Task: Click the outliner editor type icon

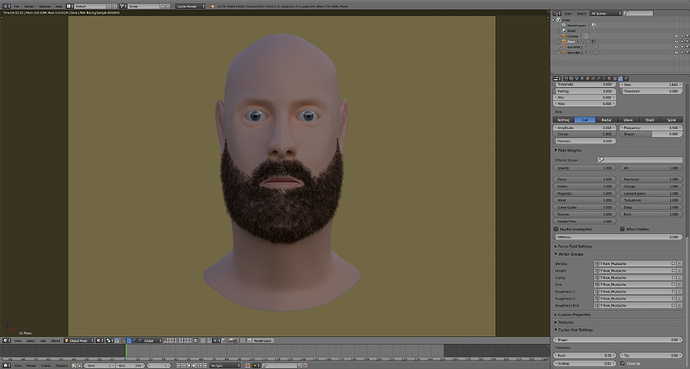Action: click(556, 13)
